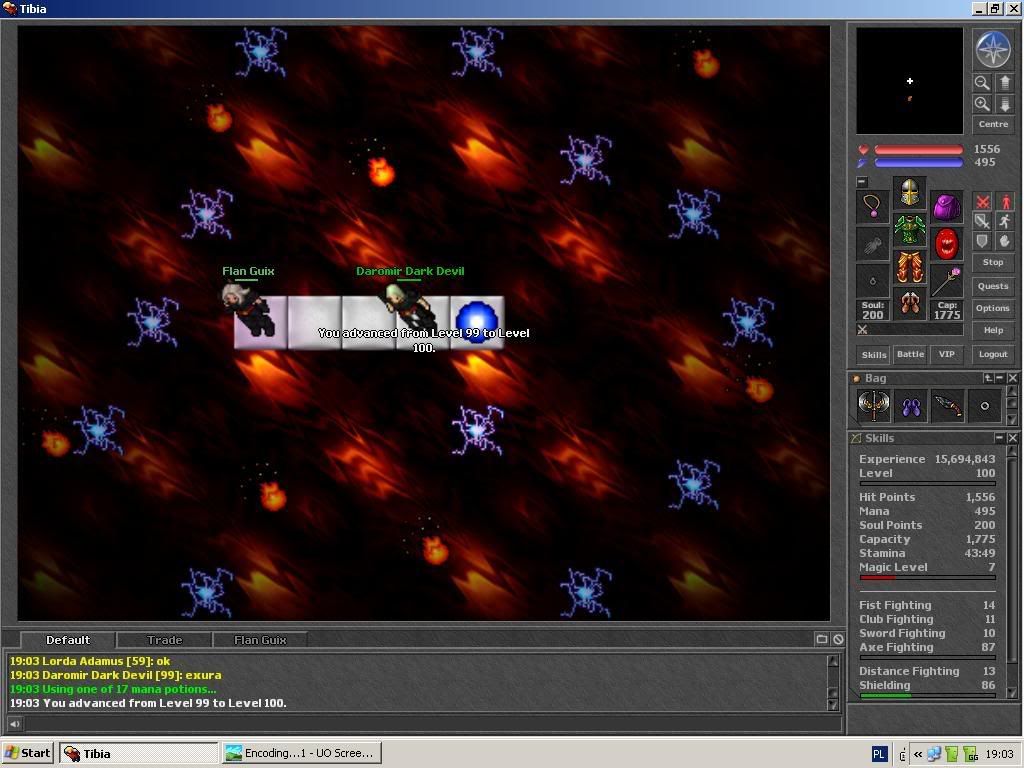Switch to Encoding UO Screen taskbar window
Image resolution: width=1024 pixels, height=768 pixels.
point(302,753)
